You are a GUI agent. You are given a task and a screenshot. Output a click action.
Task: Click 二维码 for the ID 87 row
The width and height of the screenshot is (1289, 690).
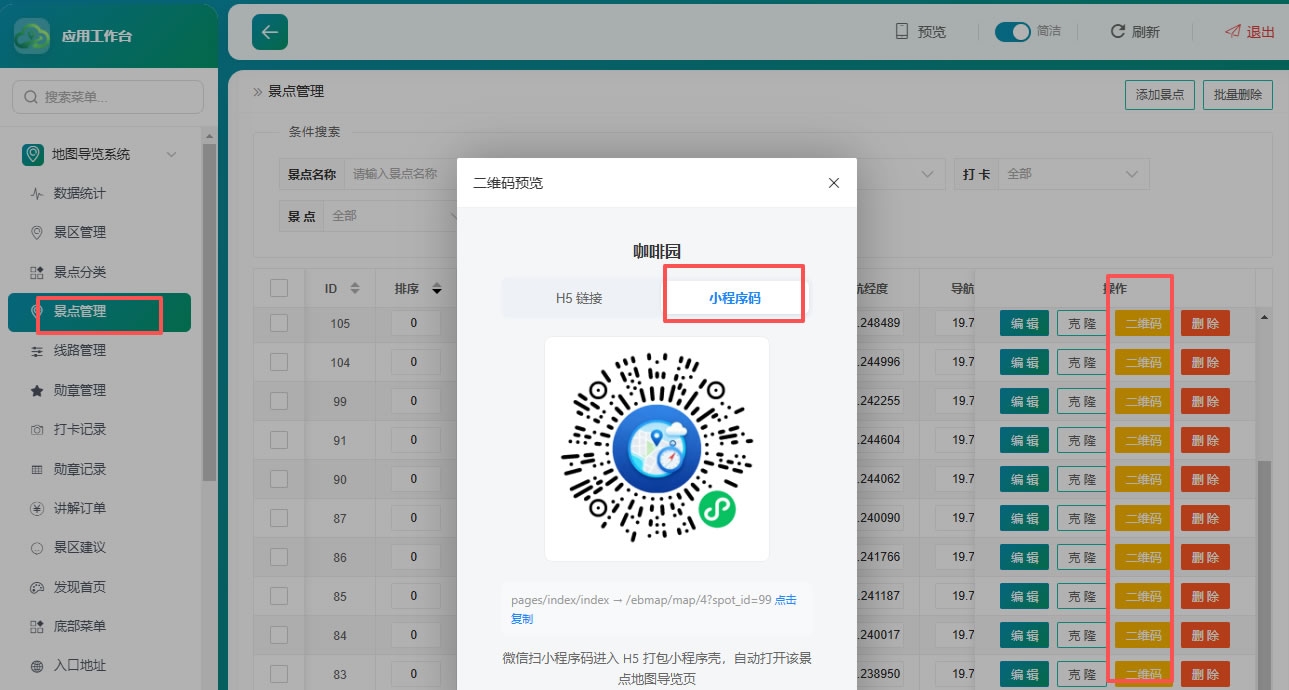tap(1144, 518)
